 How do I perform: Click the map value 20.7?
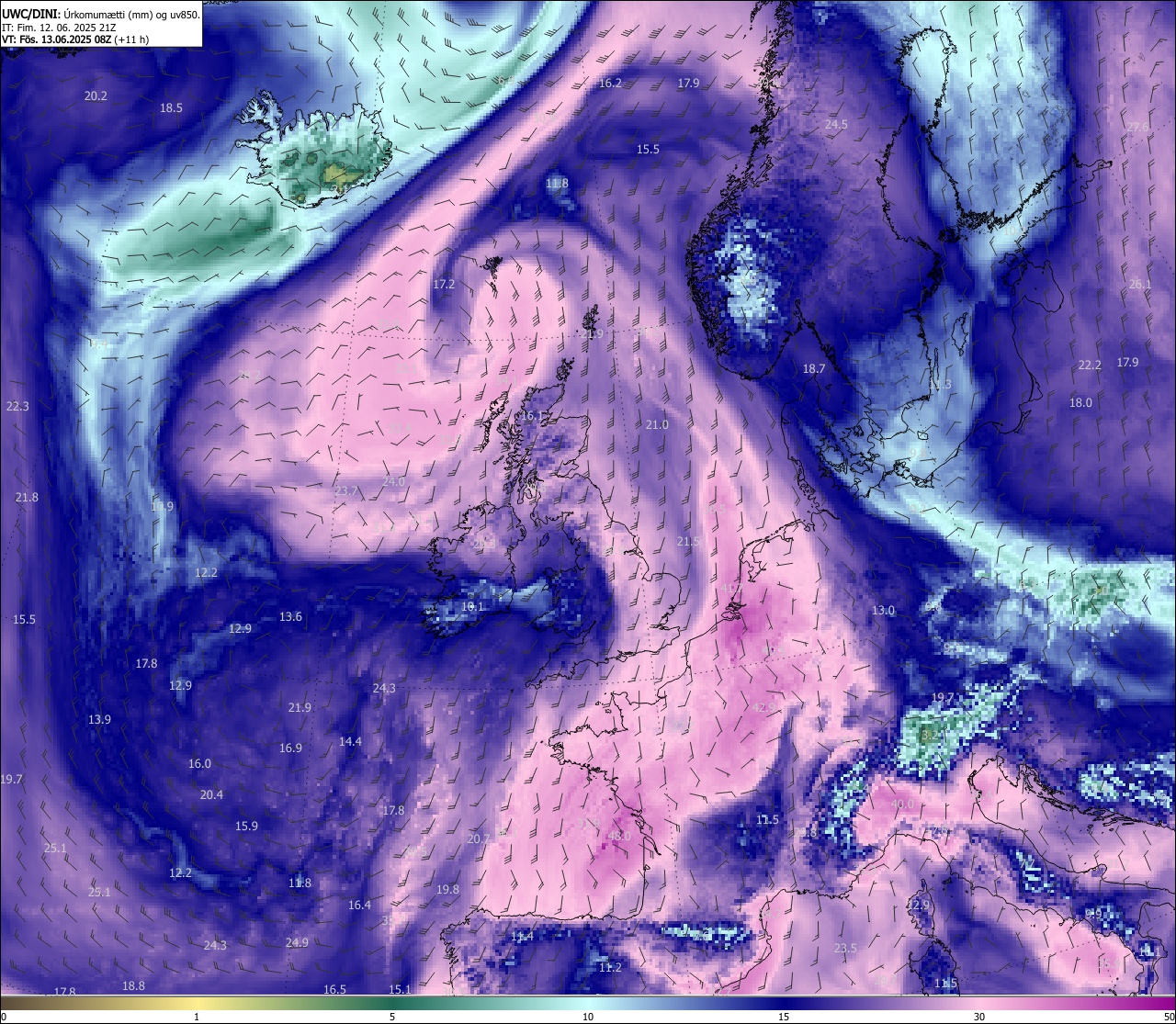(x=479, y=839)
